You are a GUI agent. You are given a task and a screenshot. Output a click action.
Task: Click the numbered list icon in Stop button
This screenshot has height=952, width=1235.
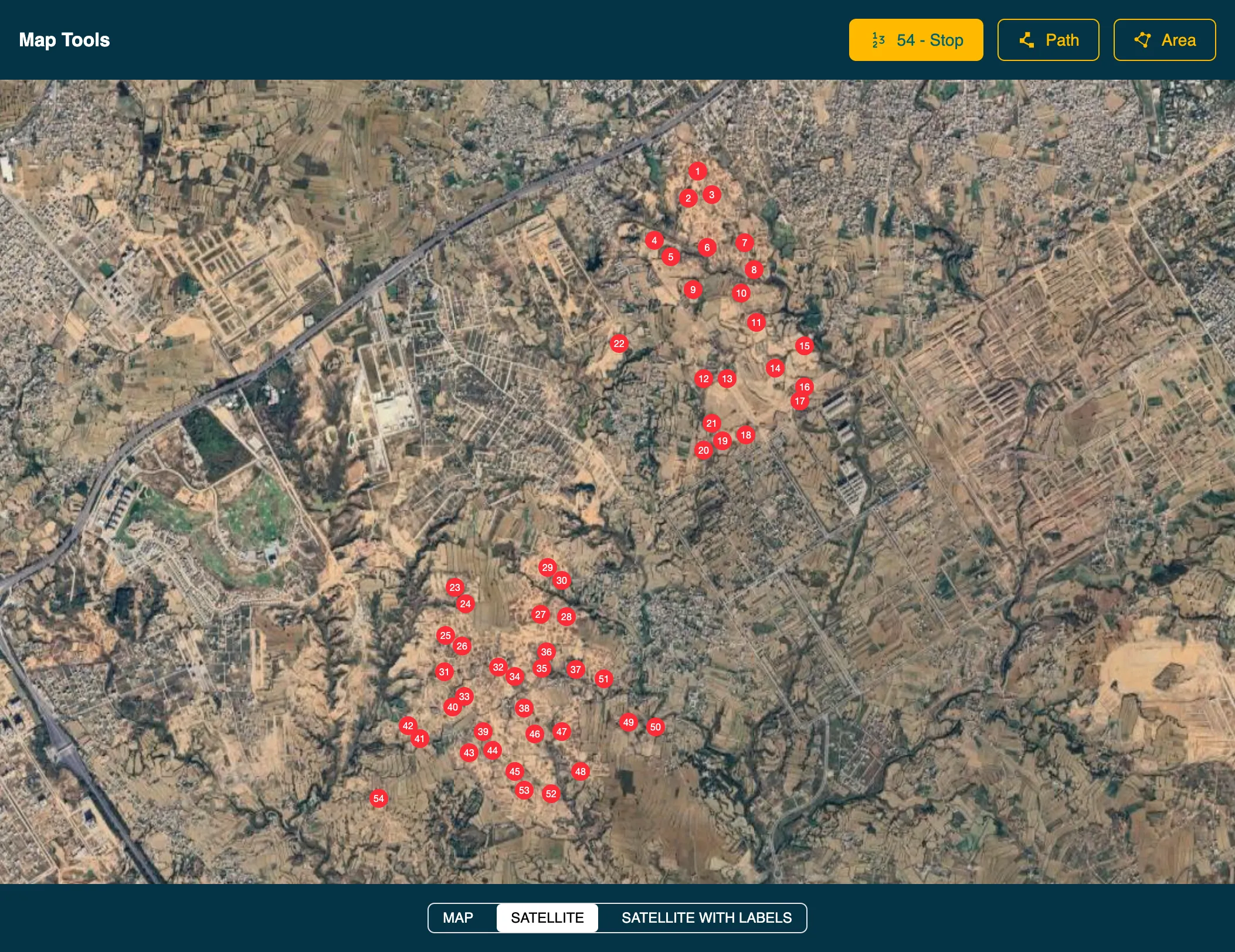(x=878, y=40)
